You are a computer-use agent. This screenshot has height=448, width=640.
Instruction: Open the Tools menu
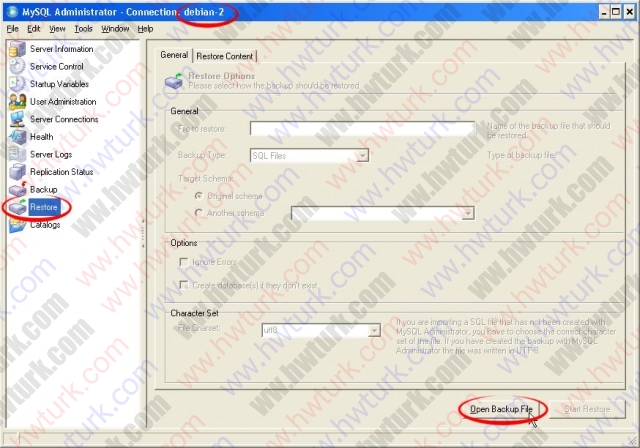(x=83, y=29)
